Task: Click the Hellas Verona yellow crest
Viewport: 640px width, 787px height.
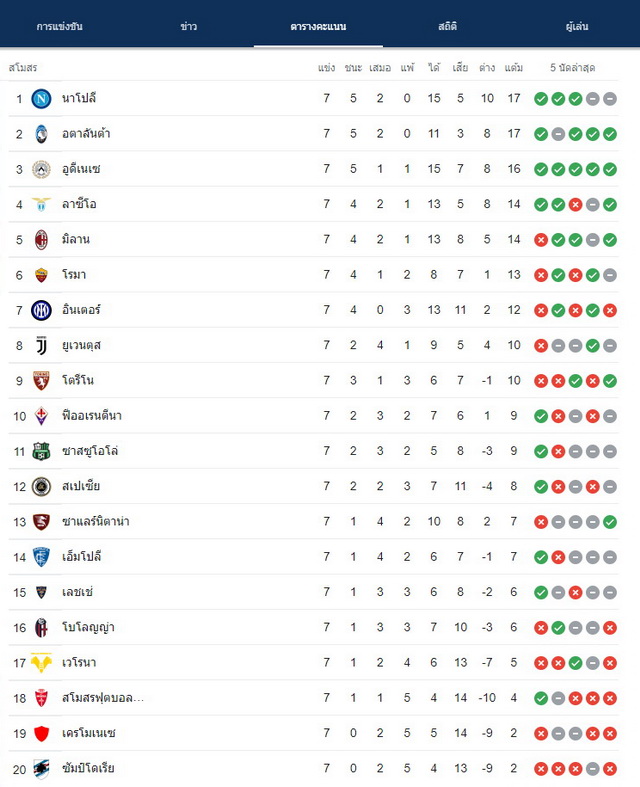Action: pyautogui.click(x=41, y=663)
